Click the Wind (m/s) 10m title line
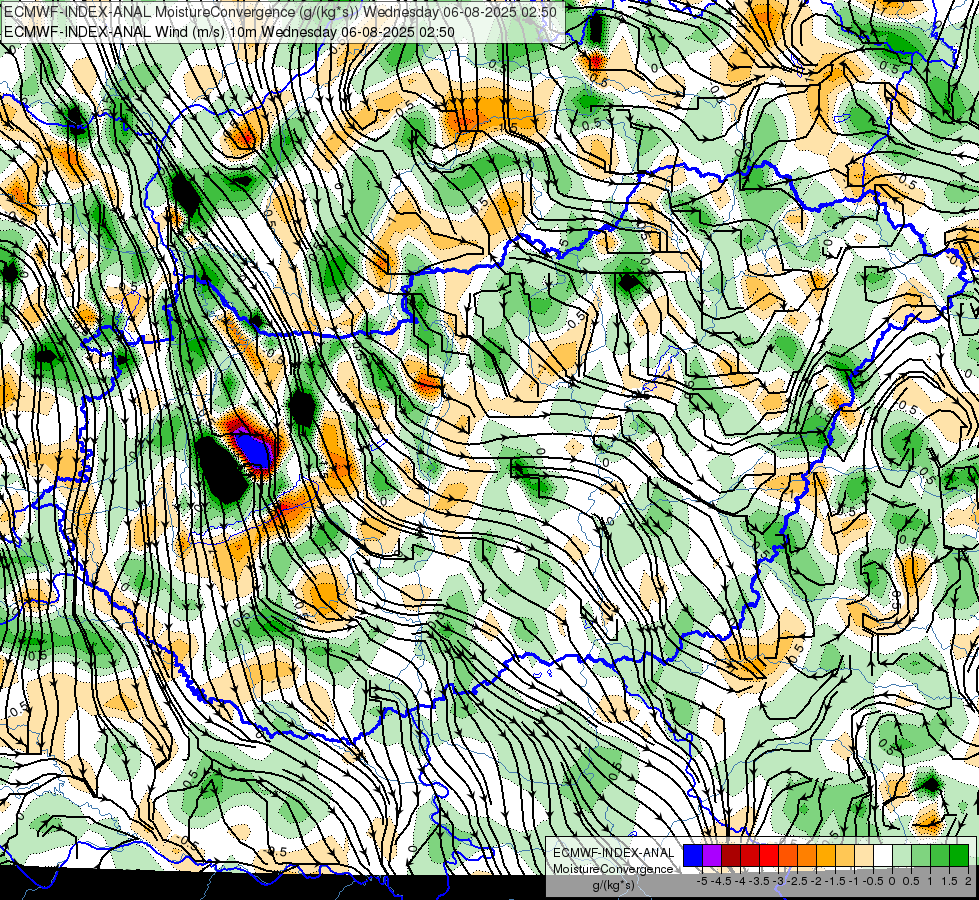Image resolution: width=979 pixels, height=900 pixels. point(229,32)
